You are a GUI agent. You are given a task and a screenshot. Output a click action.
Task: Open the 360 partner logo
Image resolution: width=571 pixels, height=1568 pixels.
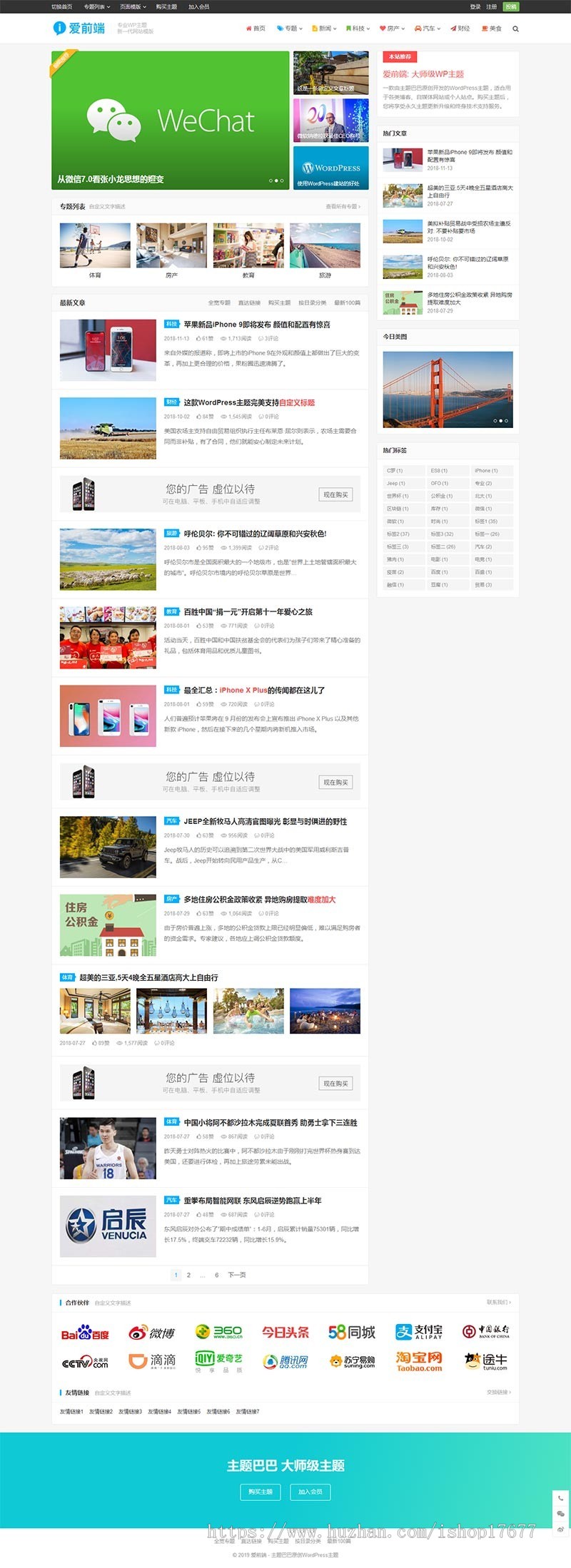click(x=218, y=1332)
